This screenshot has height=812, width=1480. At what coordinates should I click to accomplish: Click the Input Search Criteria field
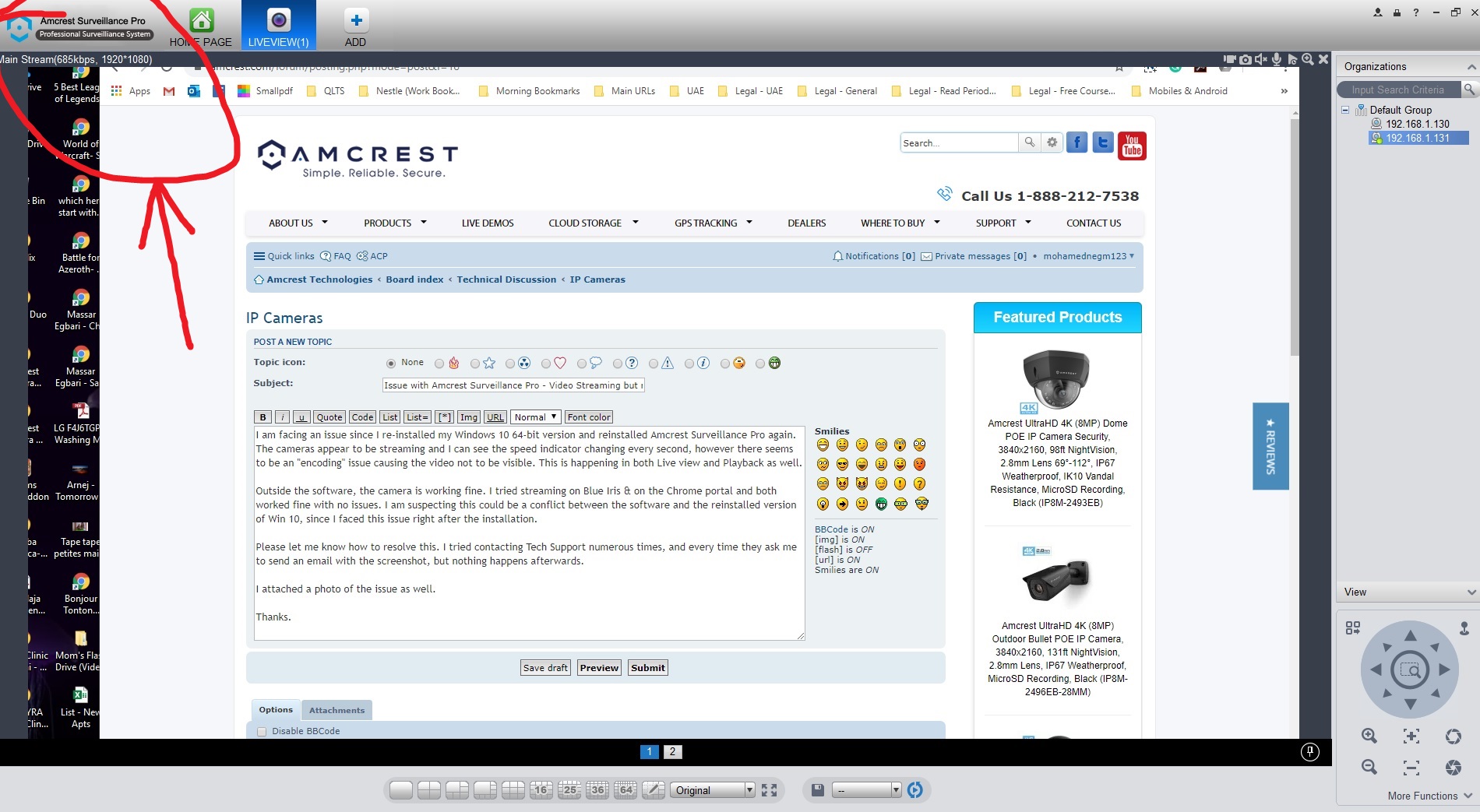point(1398,90)
